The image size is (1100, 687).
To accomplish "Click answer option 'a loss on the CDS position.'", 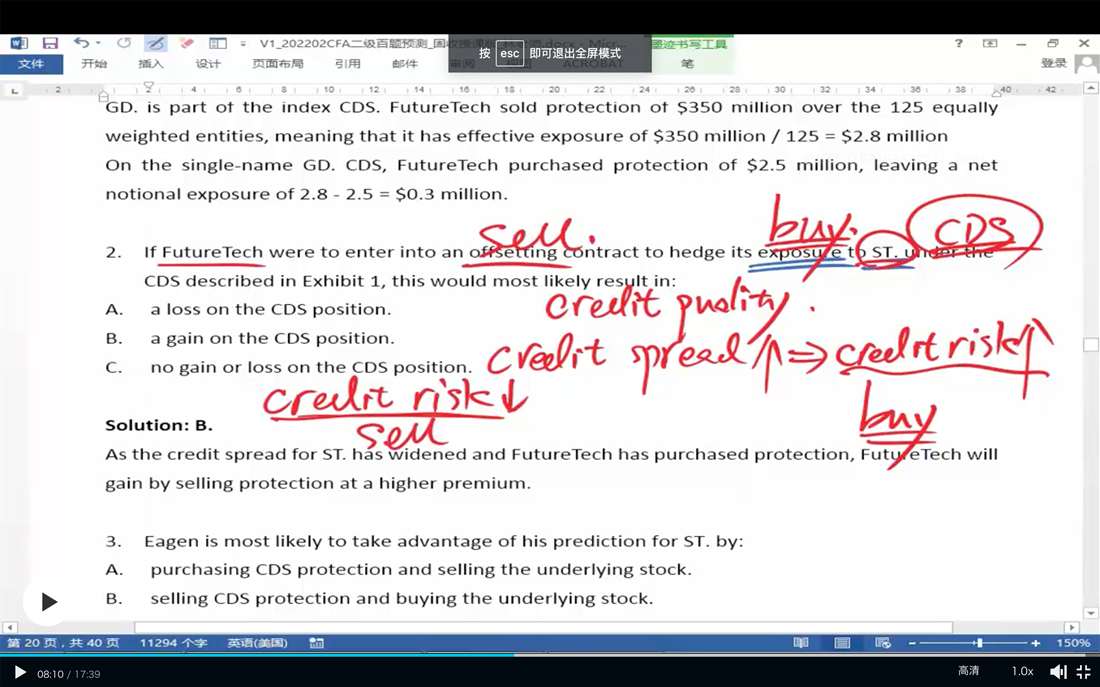I will (x=270, y=309).
